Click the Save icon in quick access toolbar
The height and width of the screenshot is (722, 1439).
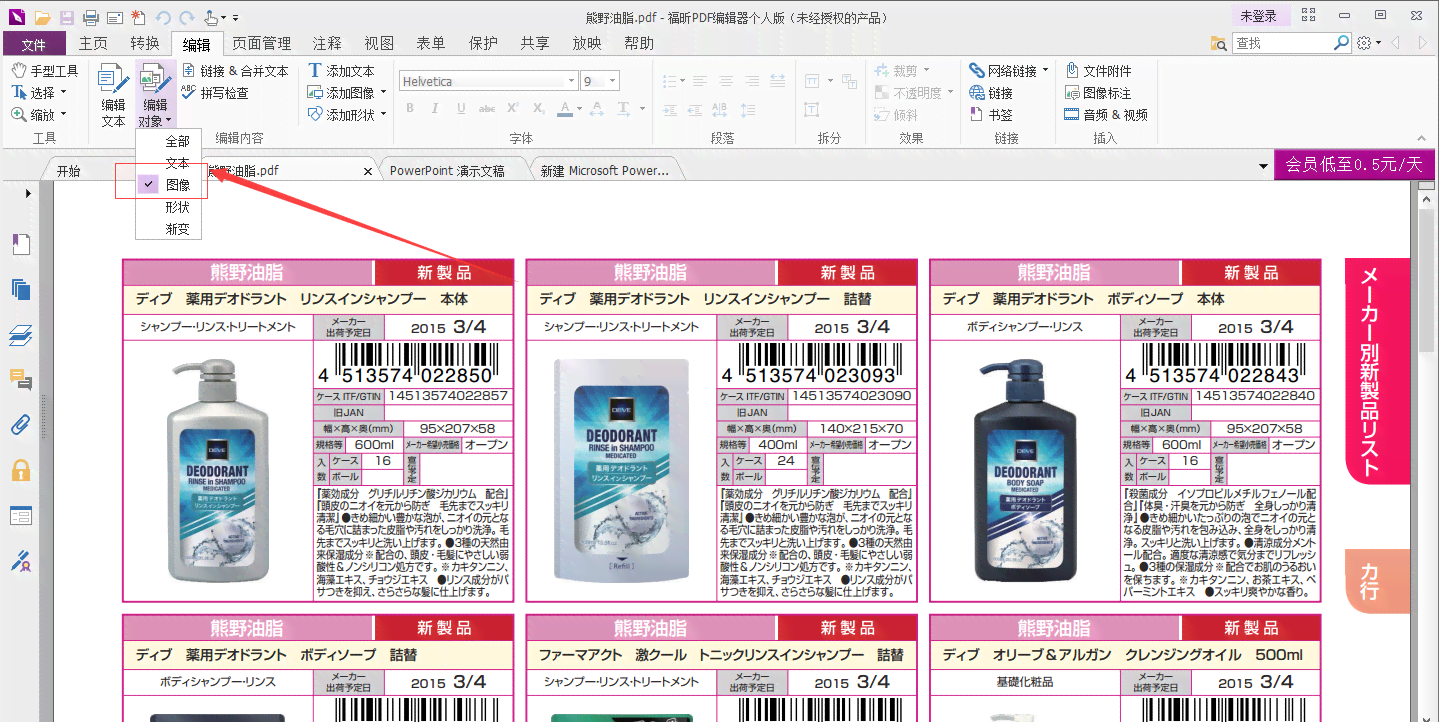tap(66, 17)
